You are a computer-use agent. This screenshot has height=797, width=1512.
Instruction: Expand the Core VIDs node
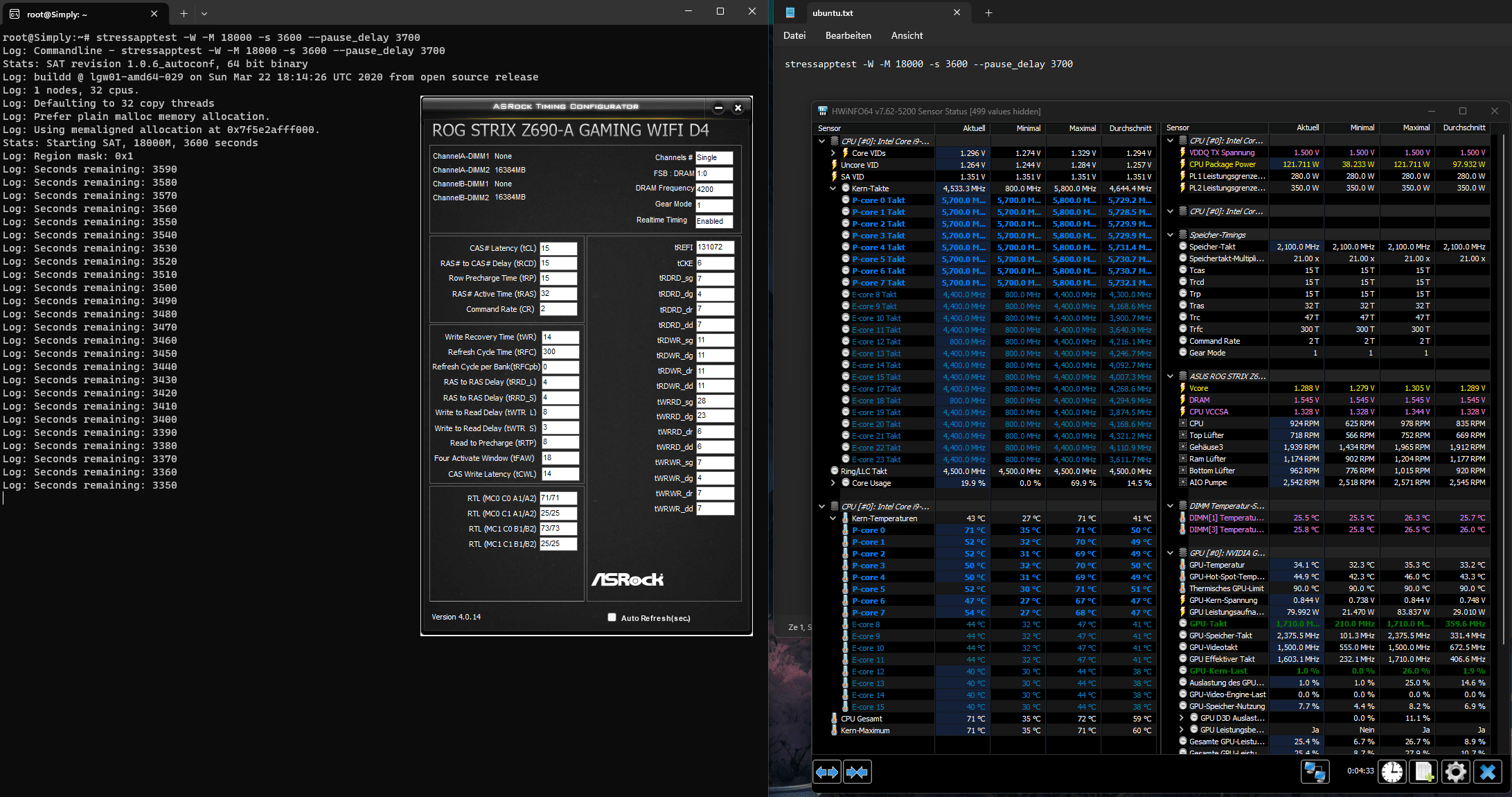[x=833, y=153]
